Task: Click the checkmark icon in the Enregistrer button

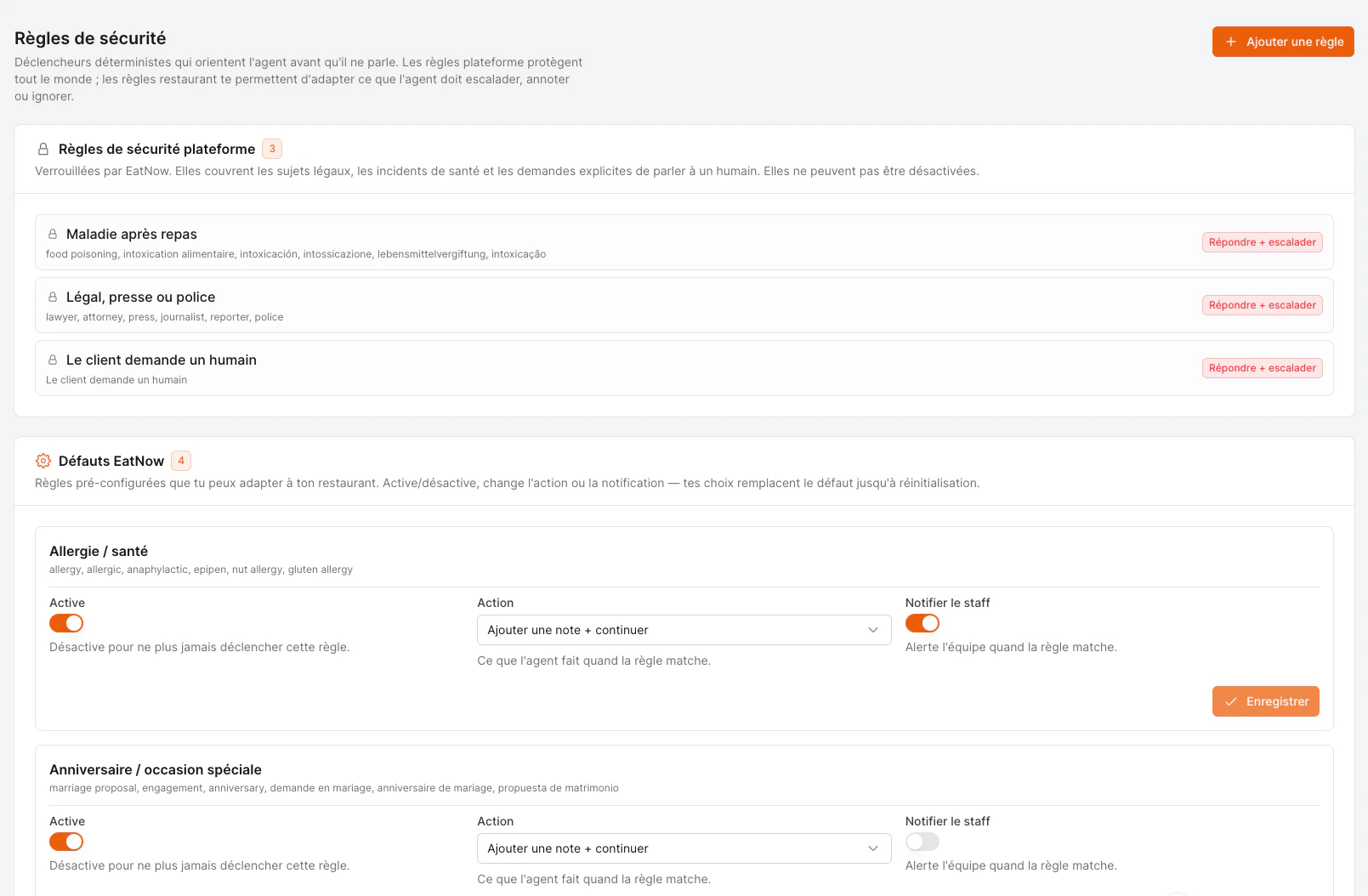Action: (1230, 701)
